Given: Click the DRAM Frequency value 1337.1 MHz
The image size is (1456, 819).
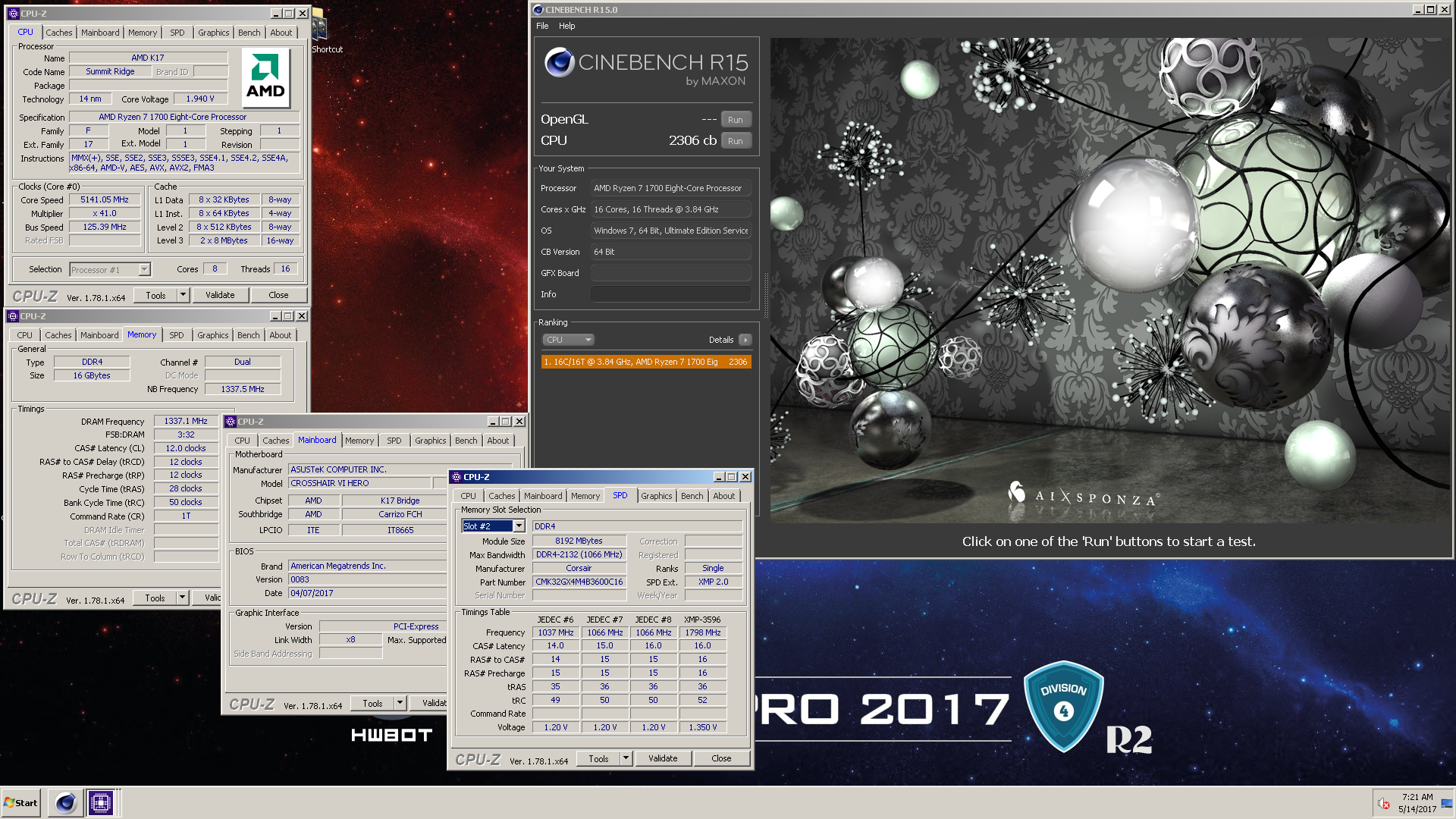Looking at the screenshot, I should [x=186, y=421].
